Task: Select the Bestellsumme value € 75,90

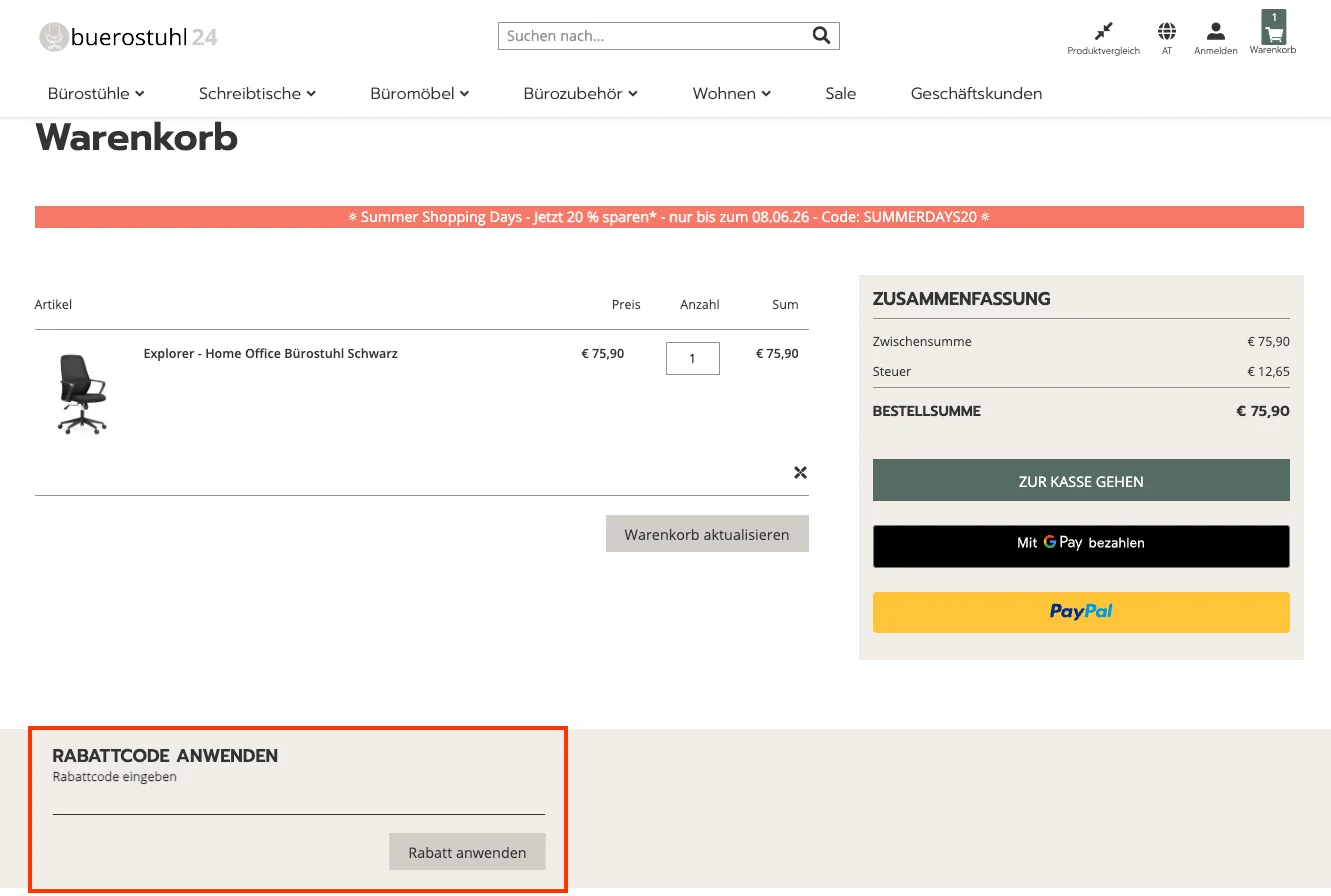Action: click(x=1263, y=411)
